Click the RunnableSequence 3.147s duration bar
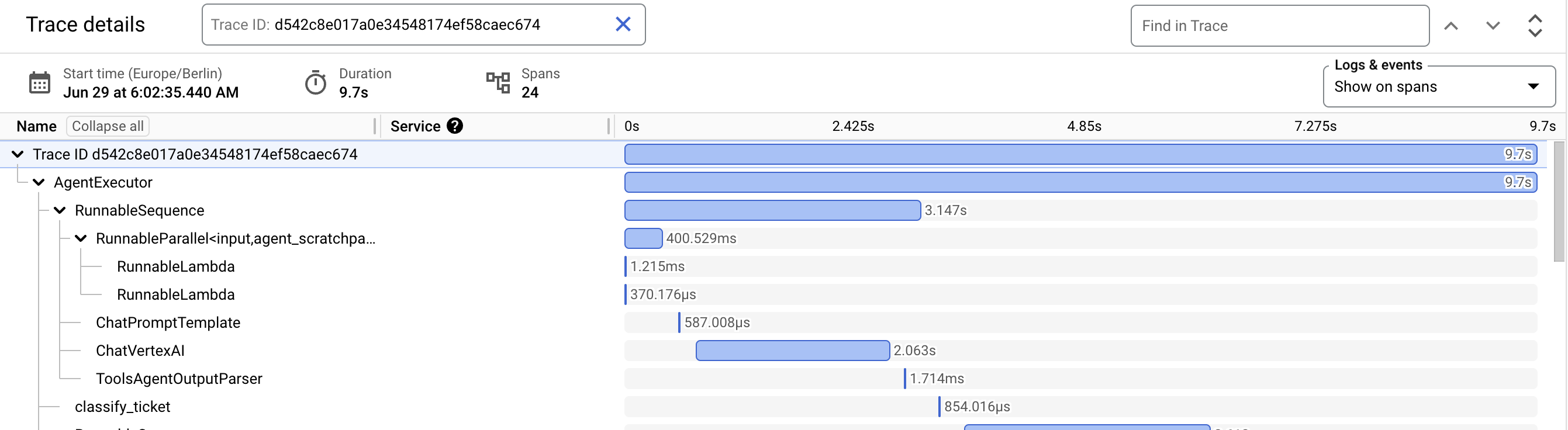1568x430 pixels. pyautogui.click(x=772, y=210)
